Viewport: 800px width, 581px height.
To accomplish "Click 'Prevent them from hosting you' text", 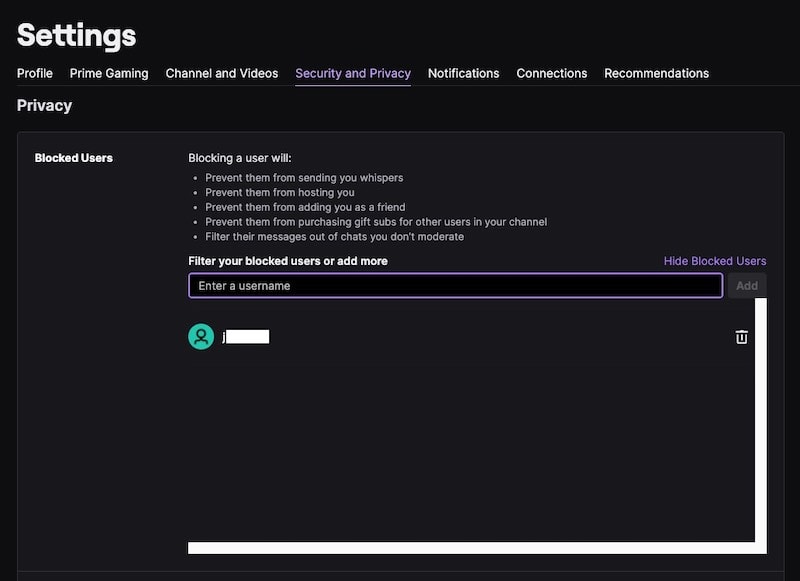I will 280,193.
